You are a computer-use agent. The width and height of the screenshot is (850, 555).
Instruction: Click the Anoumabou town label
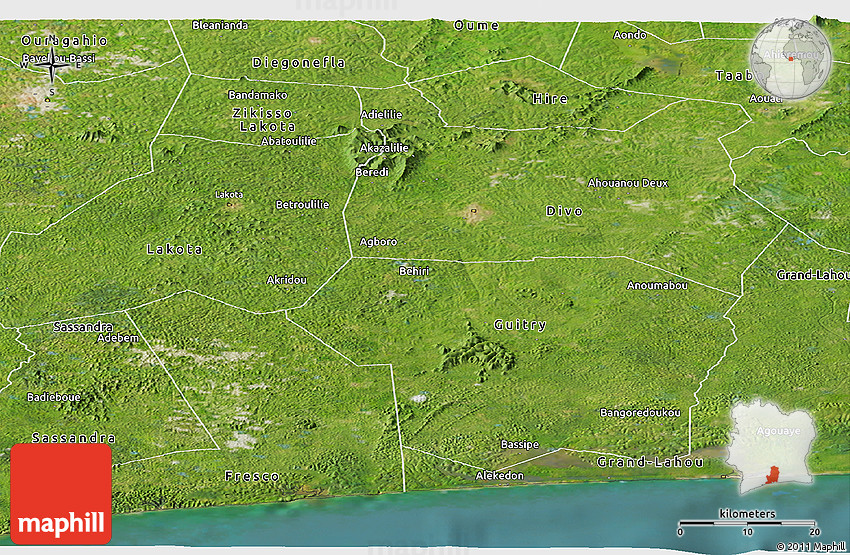point(657,286)
